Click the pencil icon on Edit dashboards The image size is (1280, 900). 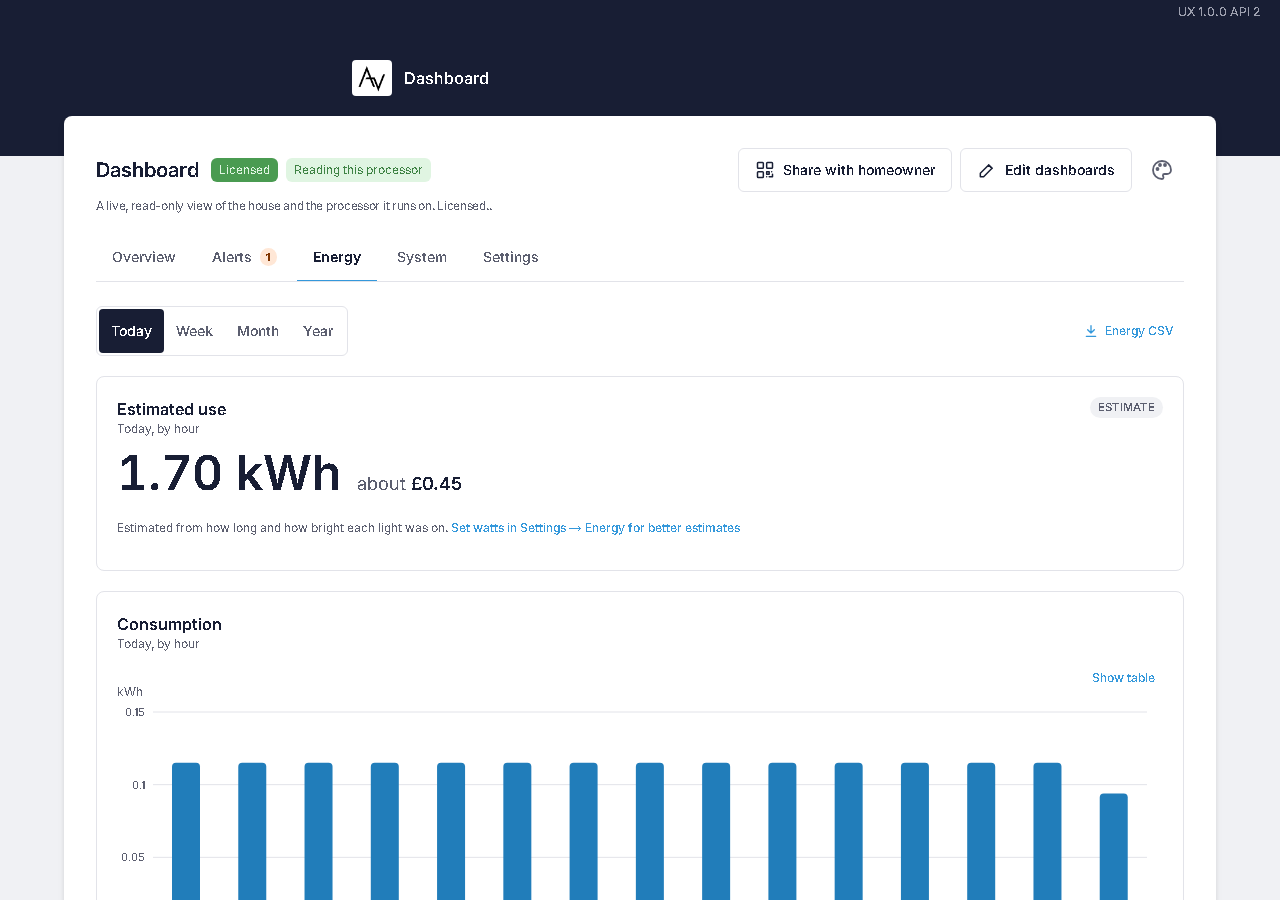pos(986,170)
